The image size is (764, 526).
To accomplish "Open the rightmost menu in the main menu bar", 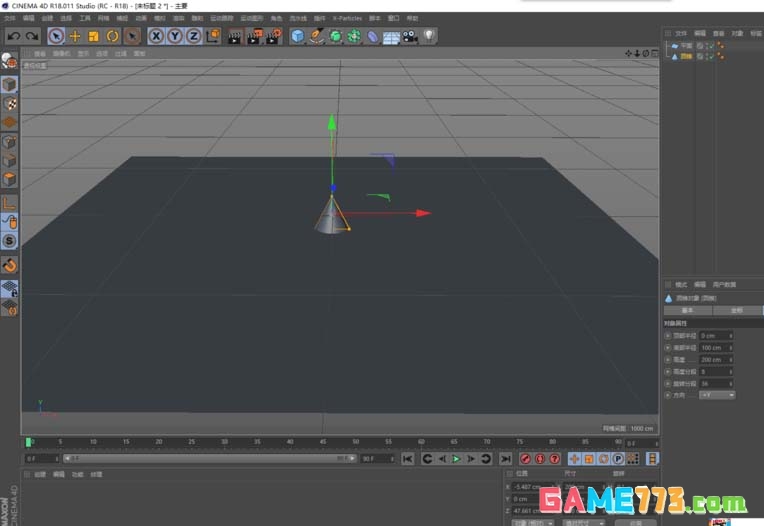I will point(412,19).
